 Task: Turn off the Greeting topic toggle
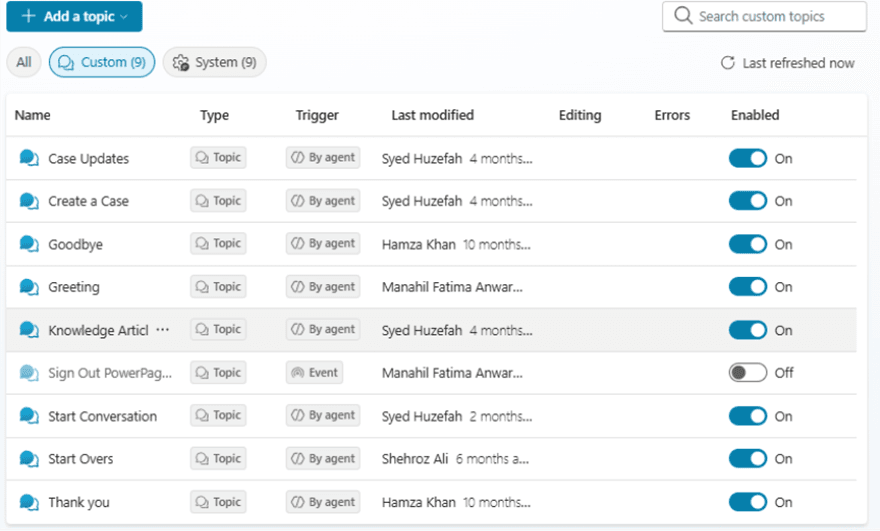coord(747,287)
